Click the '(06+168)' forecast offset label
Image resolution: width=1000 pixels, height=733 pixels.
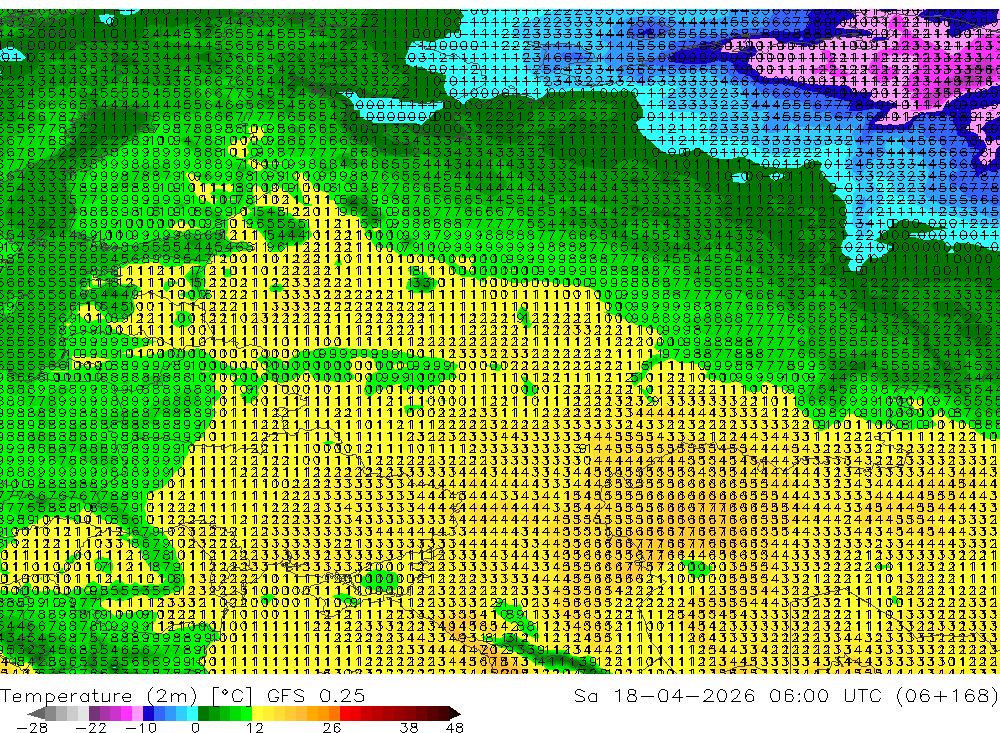[x=947, y=695]
